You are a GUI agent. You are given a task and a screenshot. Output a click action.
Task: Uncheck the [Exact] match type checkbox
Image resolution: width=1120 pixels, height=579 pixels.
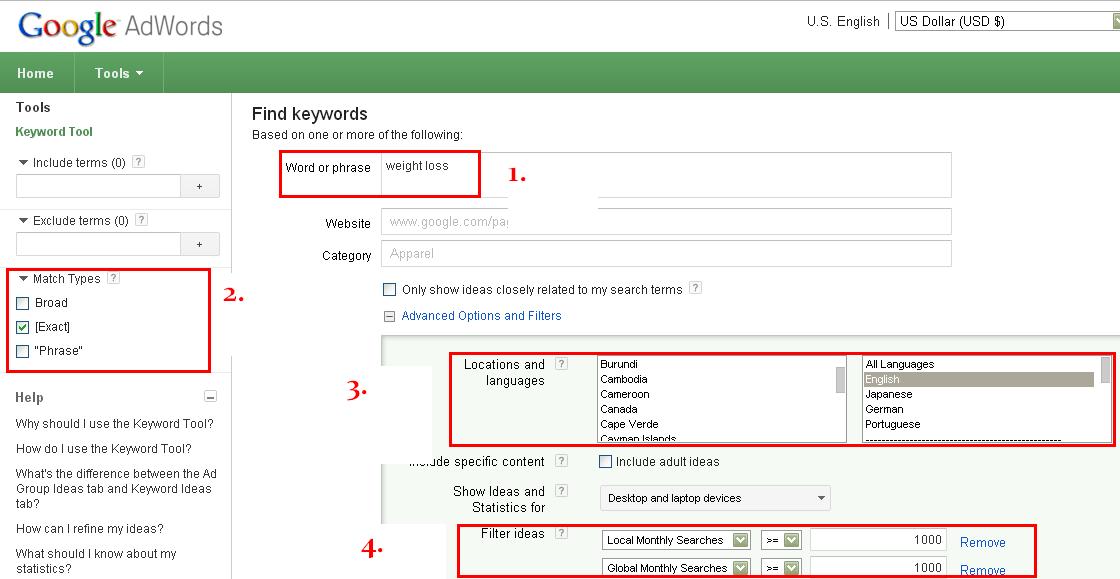tap(23, 327)
